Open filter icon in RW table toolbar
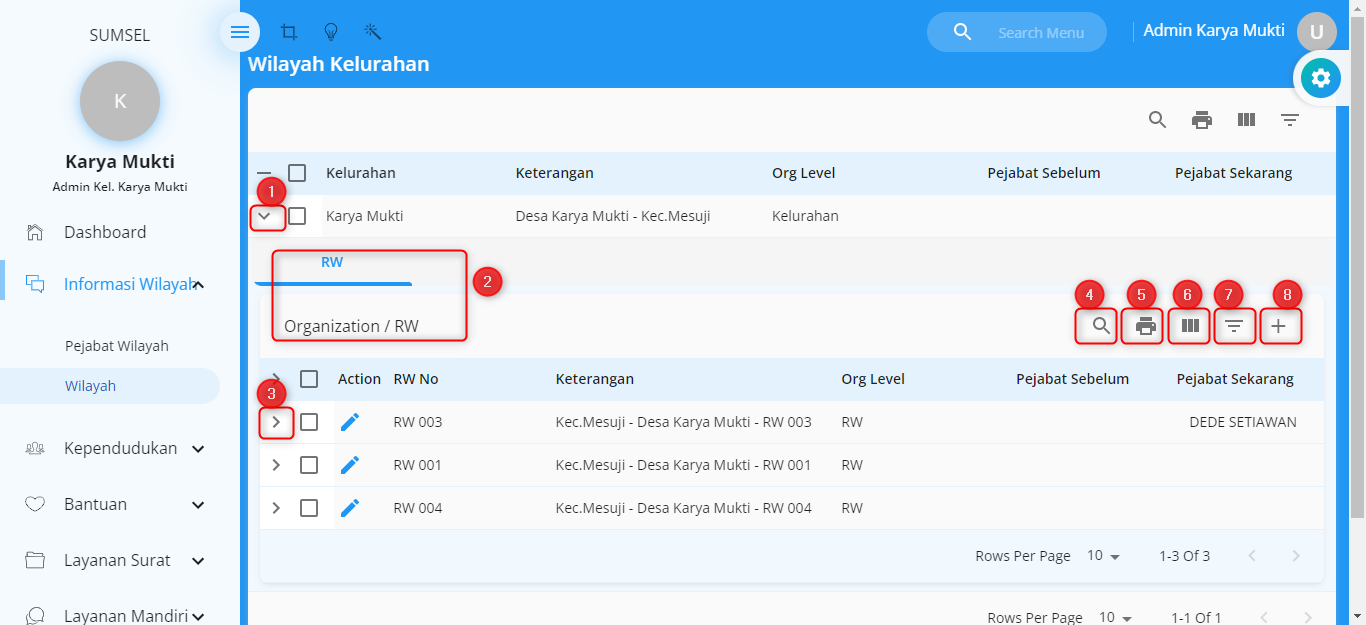The width and height of the screenshot is (1366, 625). coord(1234,326)
